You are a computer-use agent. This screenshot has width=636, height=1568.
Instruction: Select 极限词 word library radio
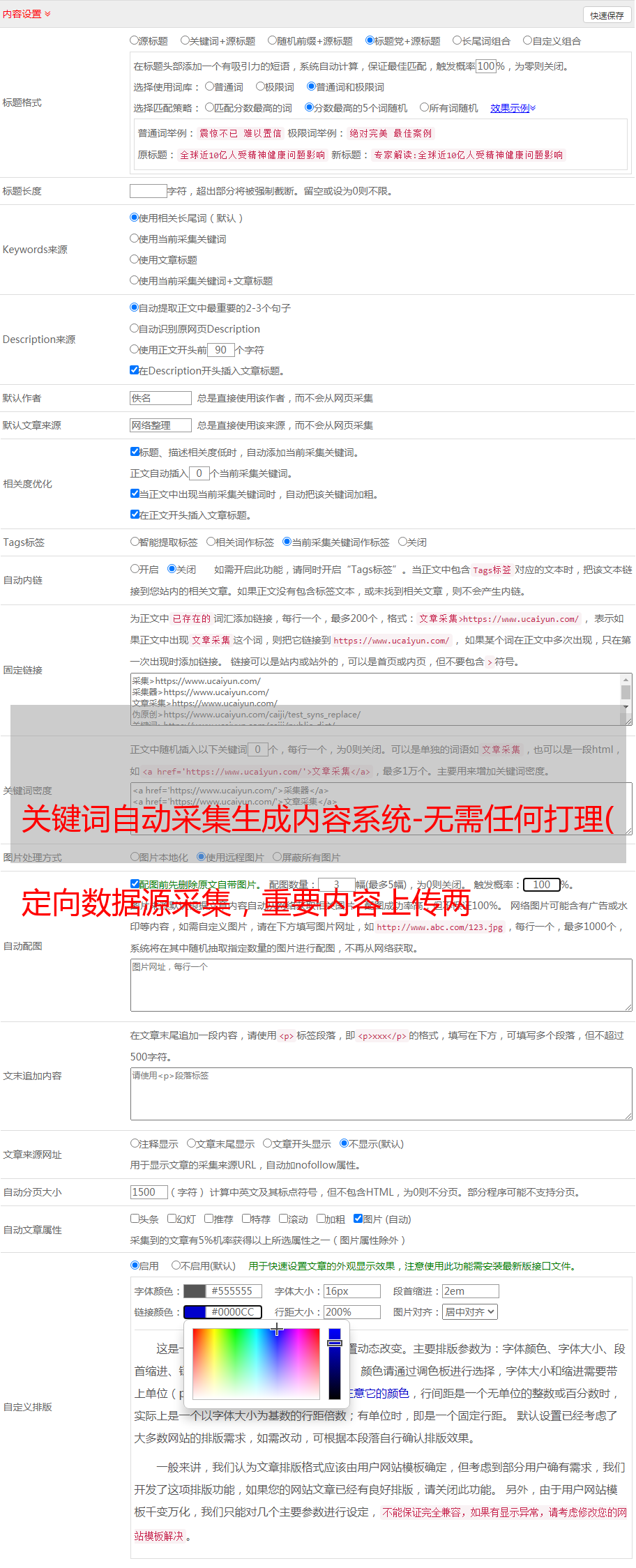260,86
